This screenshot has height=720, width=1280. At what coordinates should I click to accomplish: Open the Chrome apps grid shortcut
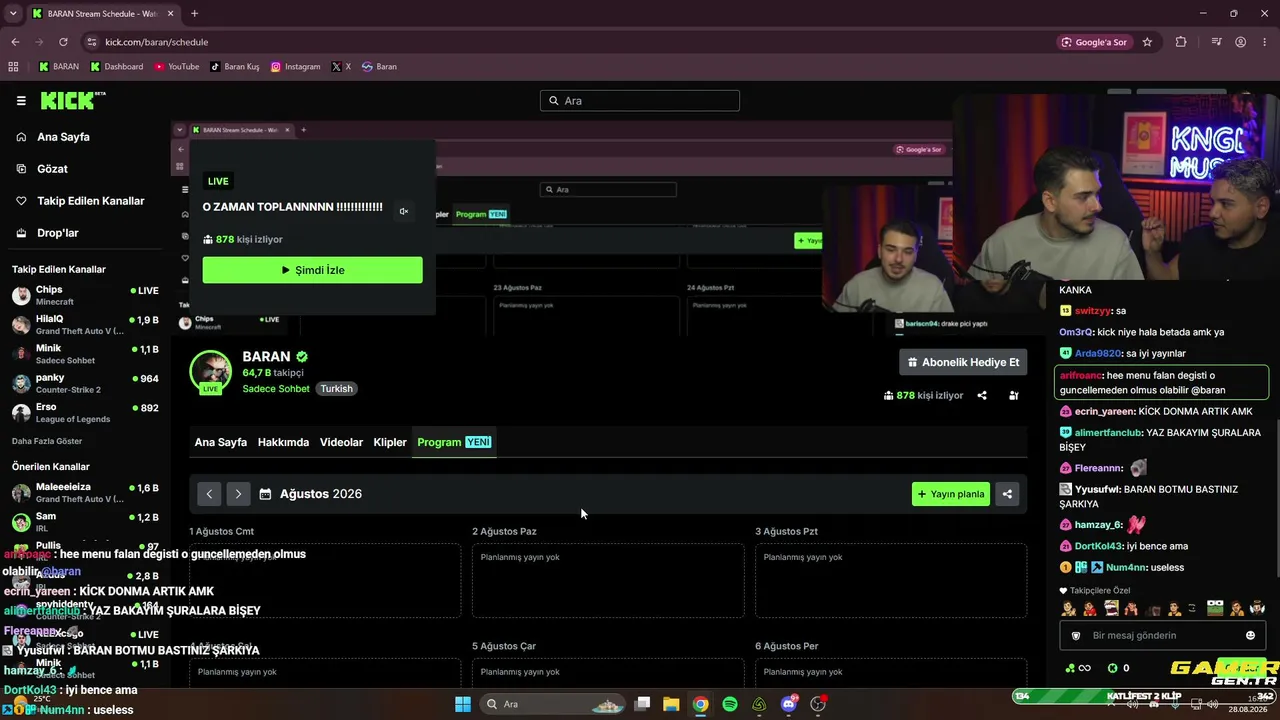(x=13, y=67)
